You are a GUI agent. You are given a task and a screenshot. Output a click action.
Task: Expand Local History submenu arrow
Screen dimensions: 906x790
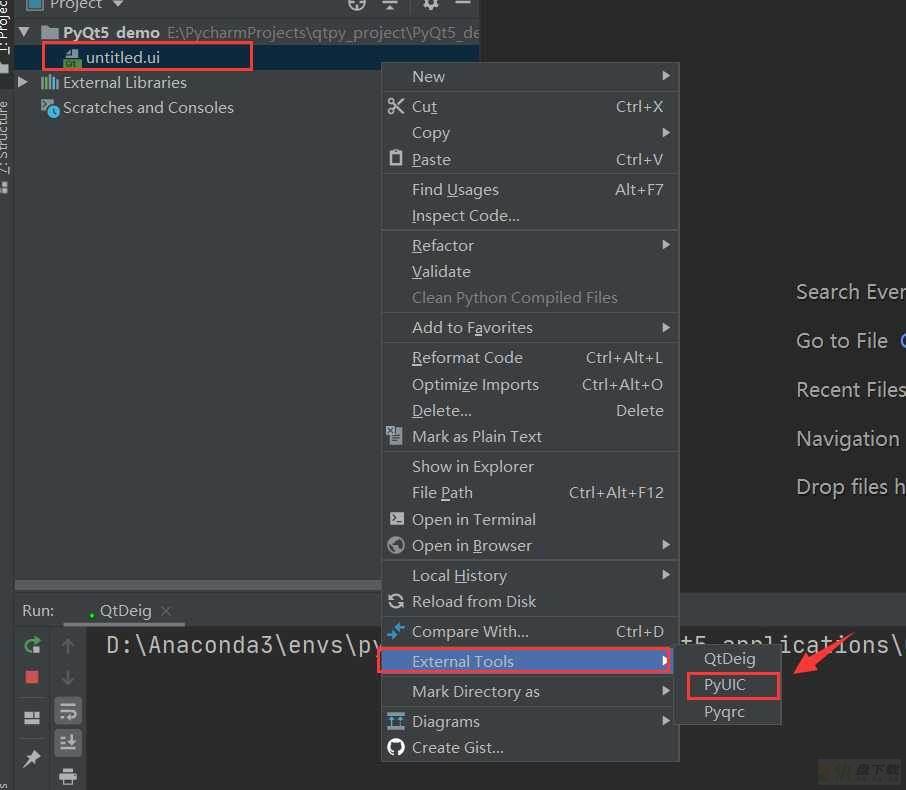tap(666, 574)
